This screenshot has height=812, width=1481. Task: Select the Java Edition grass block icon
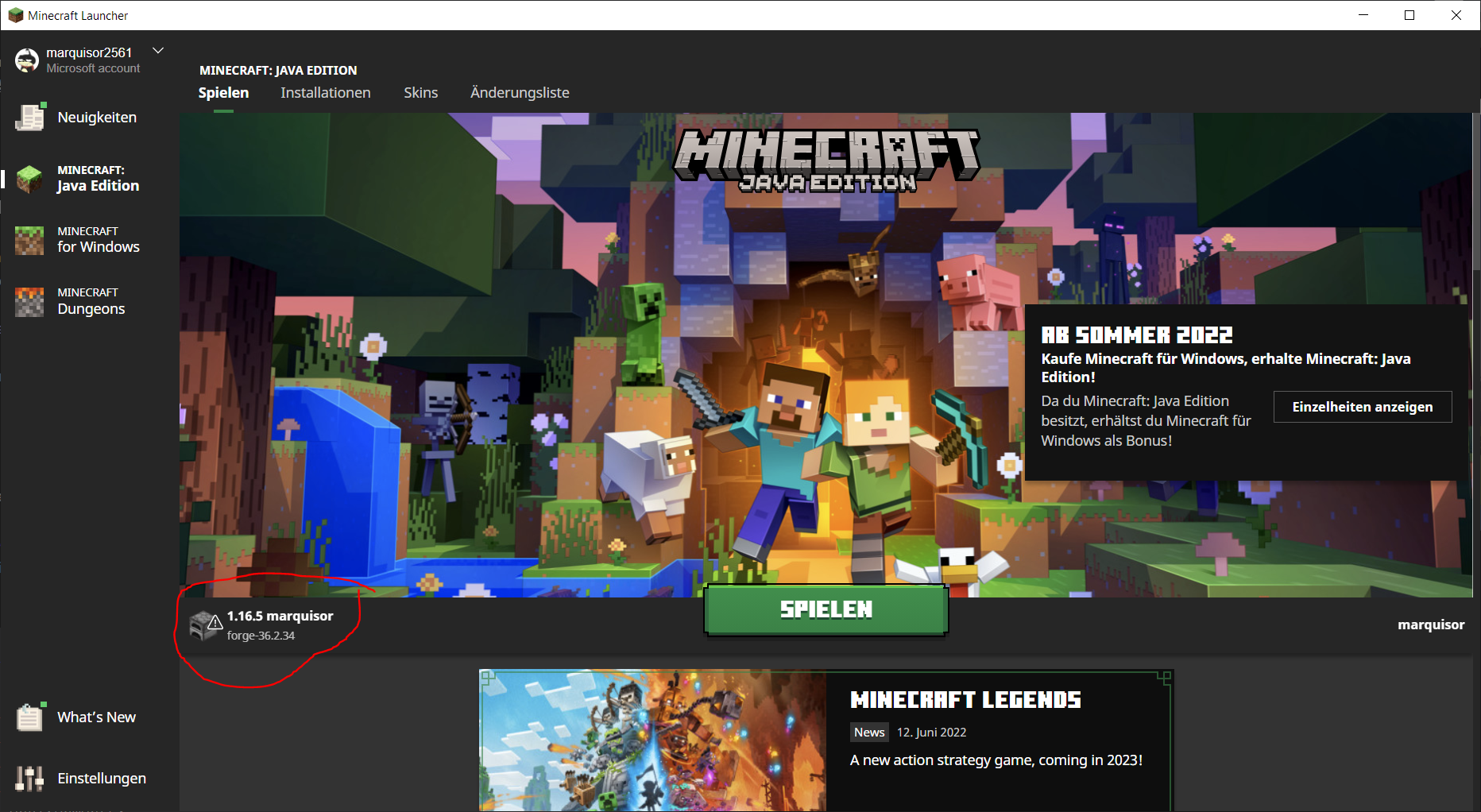[30, 179]
